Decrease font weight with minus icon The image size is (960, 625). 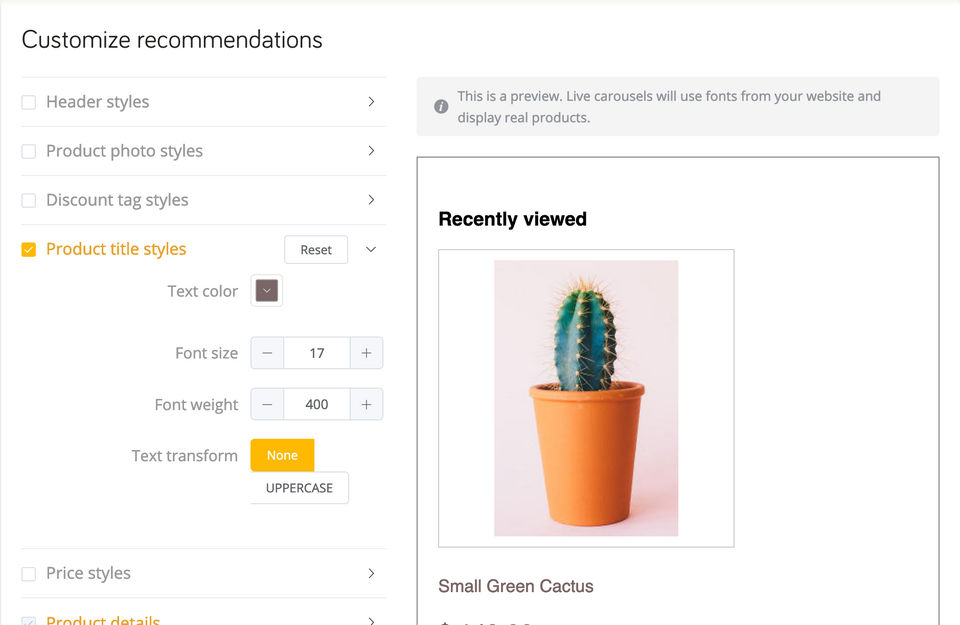pos(267,405)
